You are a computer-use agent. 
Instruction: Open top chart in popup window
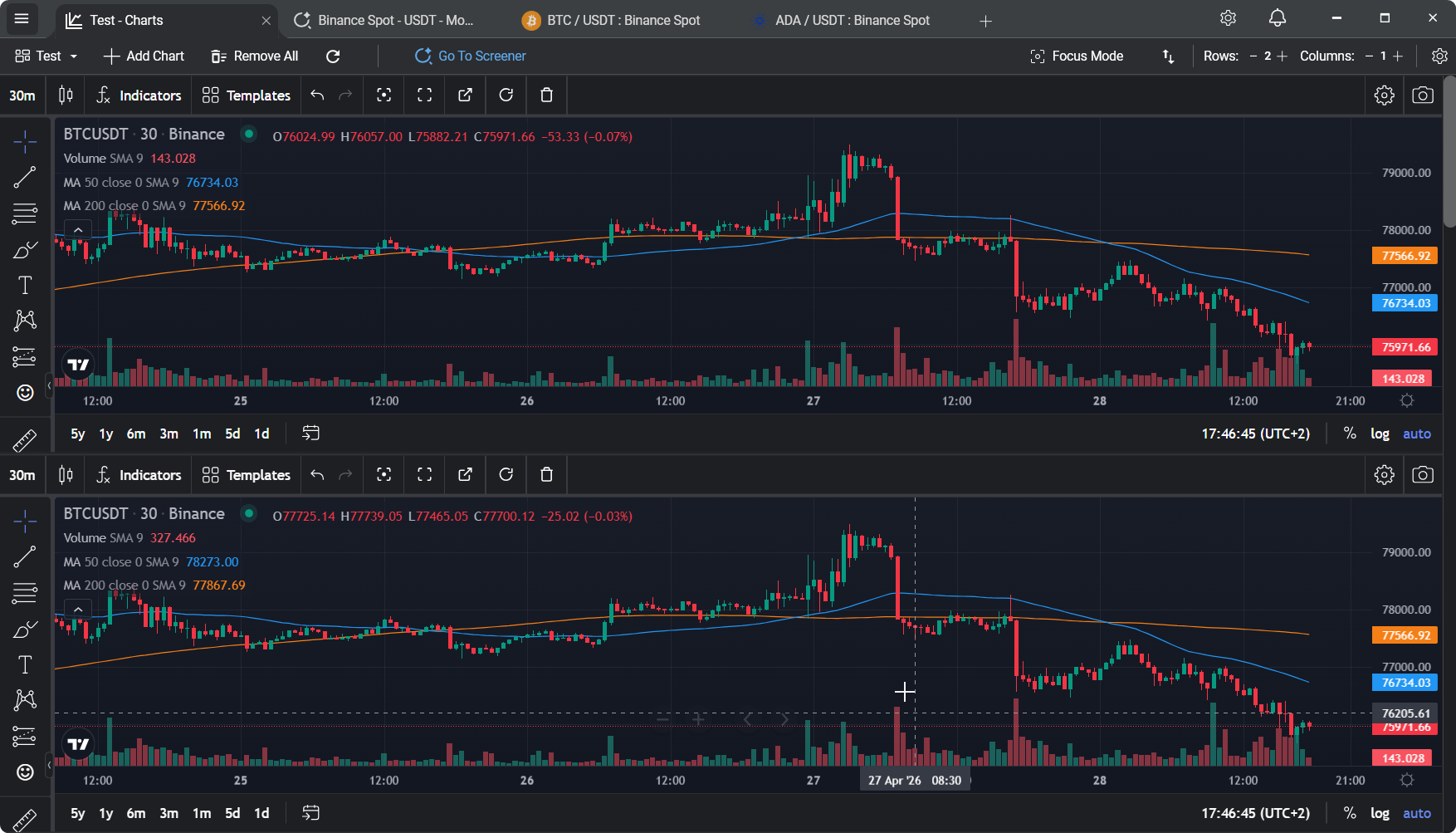(x=465, y=96)
